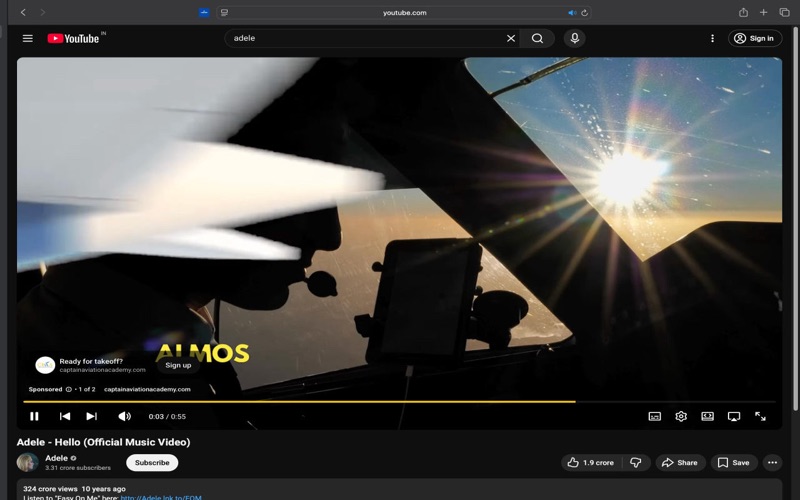Clear the search query with the X
The width and height of the screenshot is (800, 500).
pyautogui.click(x=511, y=38)
